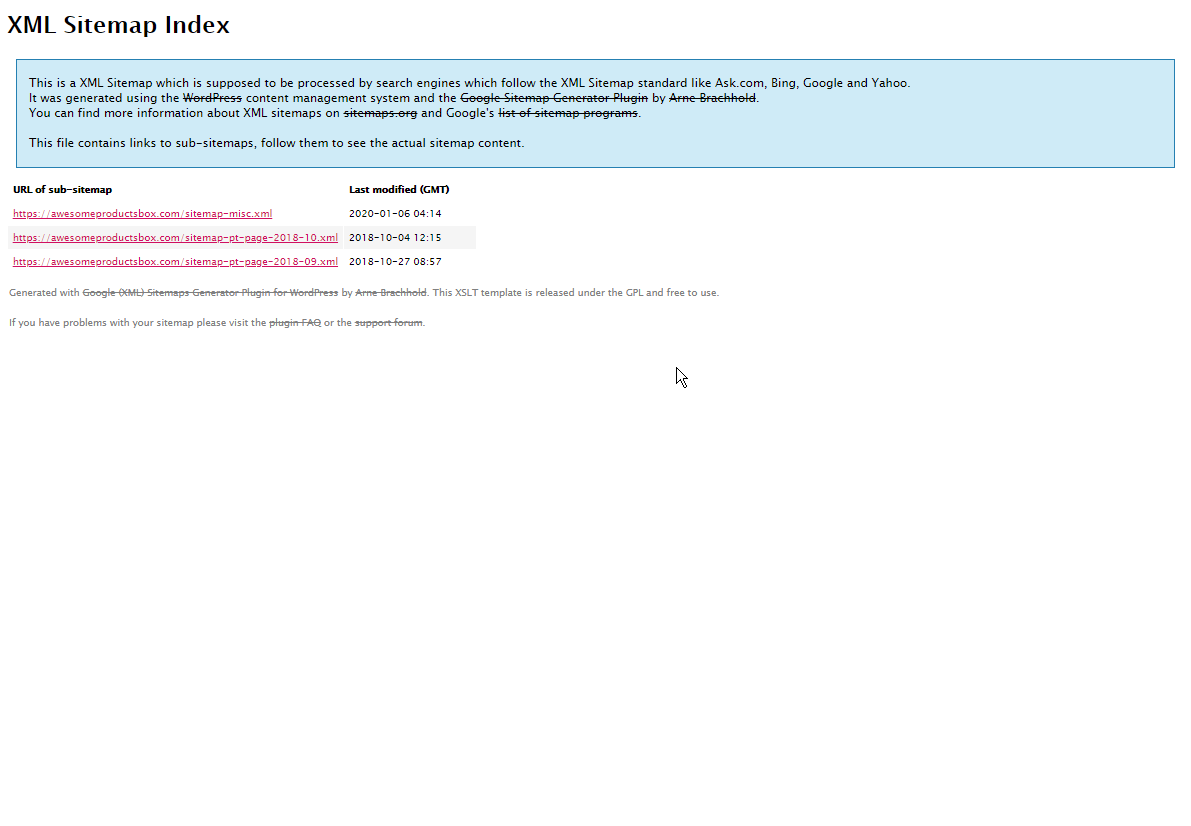Open the sitemap-pt-page-2018-10.xml link
Viewport: 1191px width, 826px height.
175,238
